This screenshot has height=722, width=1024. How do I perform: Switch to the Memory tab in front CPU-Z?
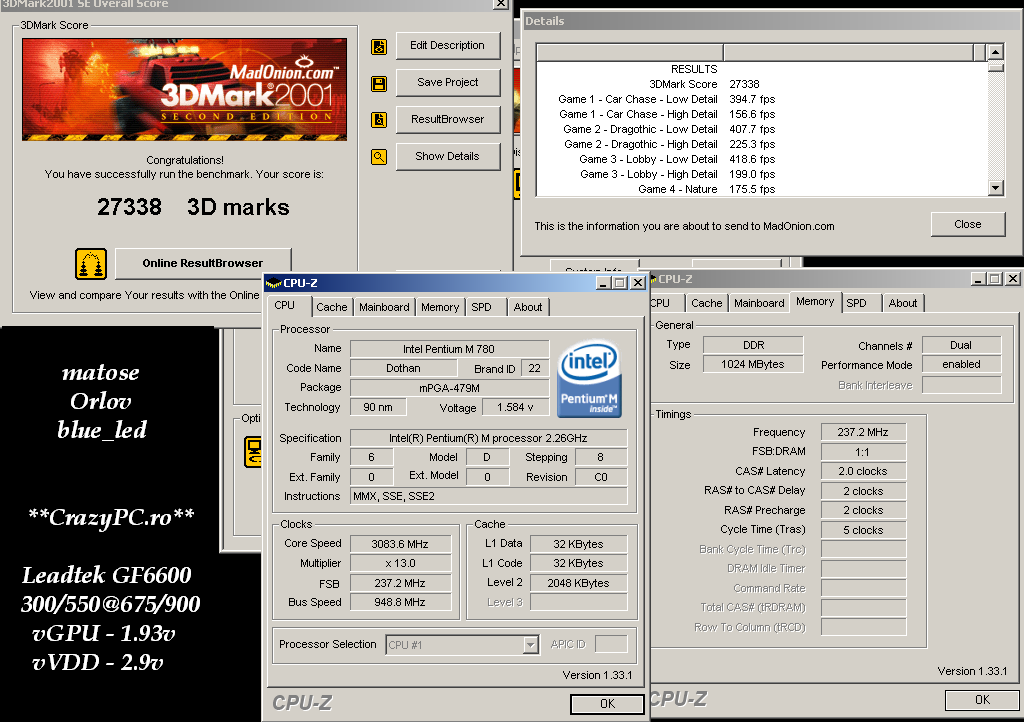pos(440,307)
